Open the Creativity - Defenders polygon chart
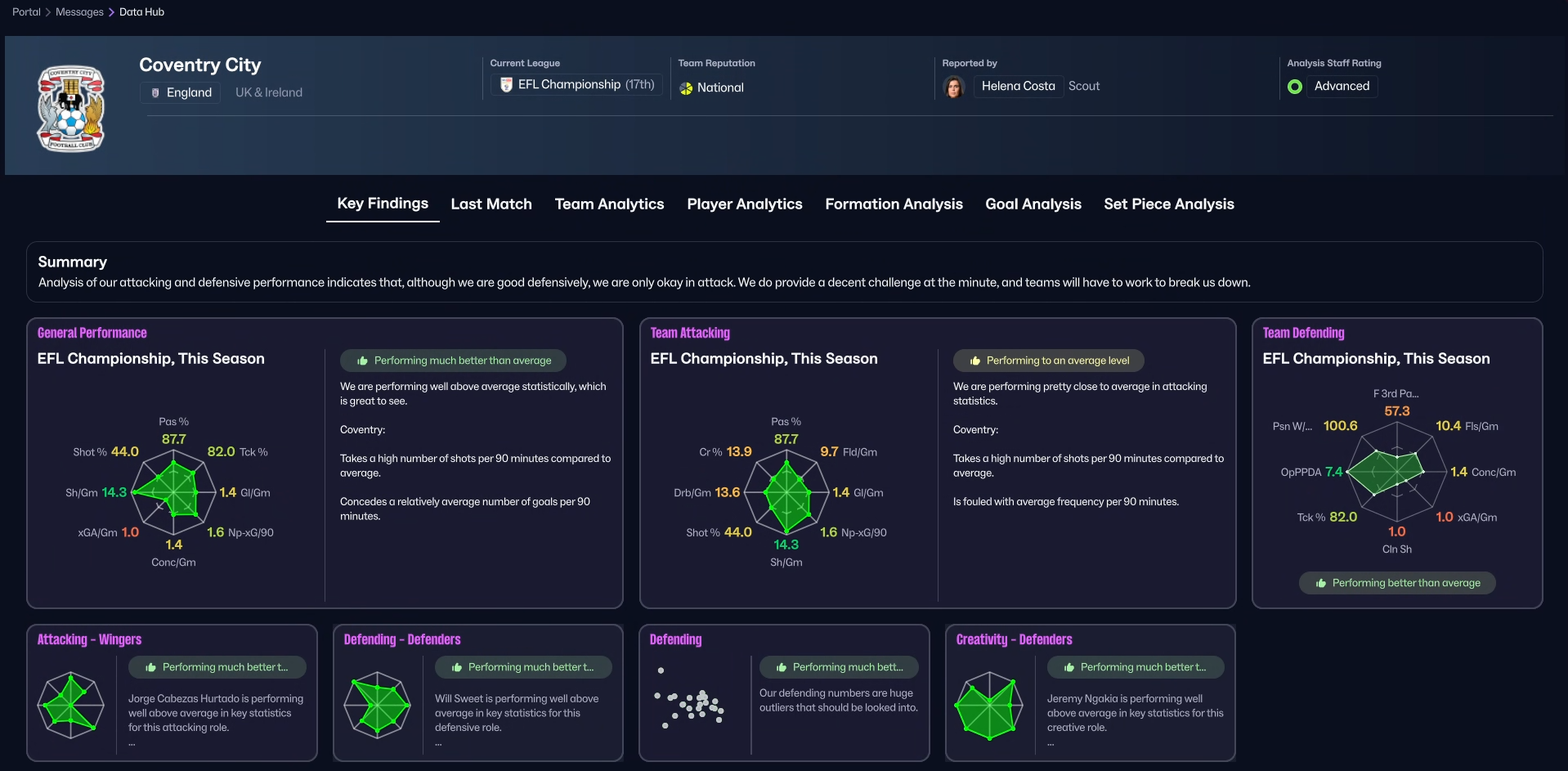The image size is (1568, 771). pyautogui.click(x=989, y=705)
